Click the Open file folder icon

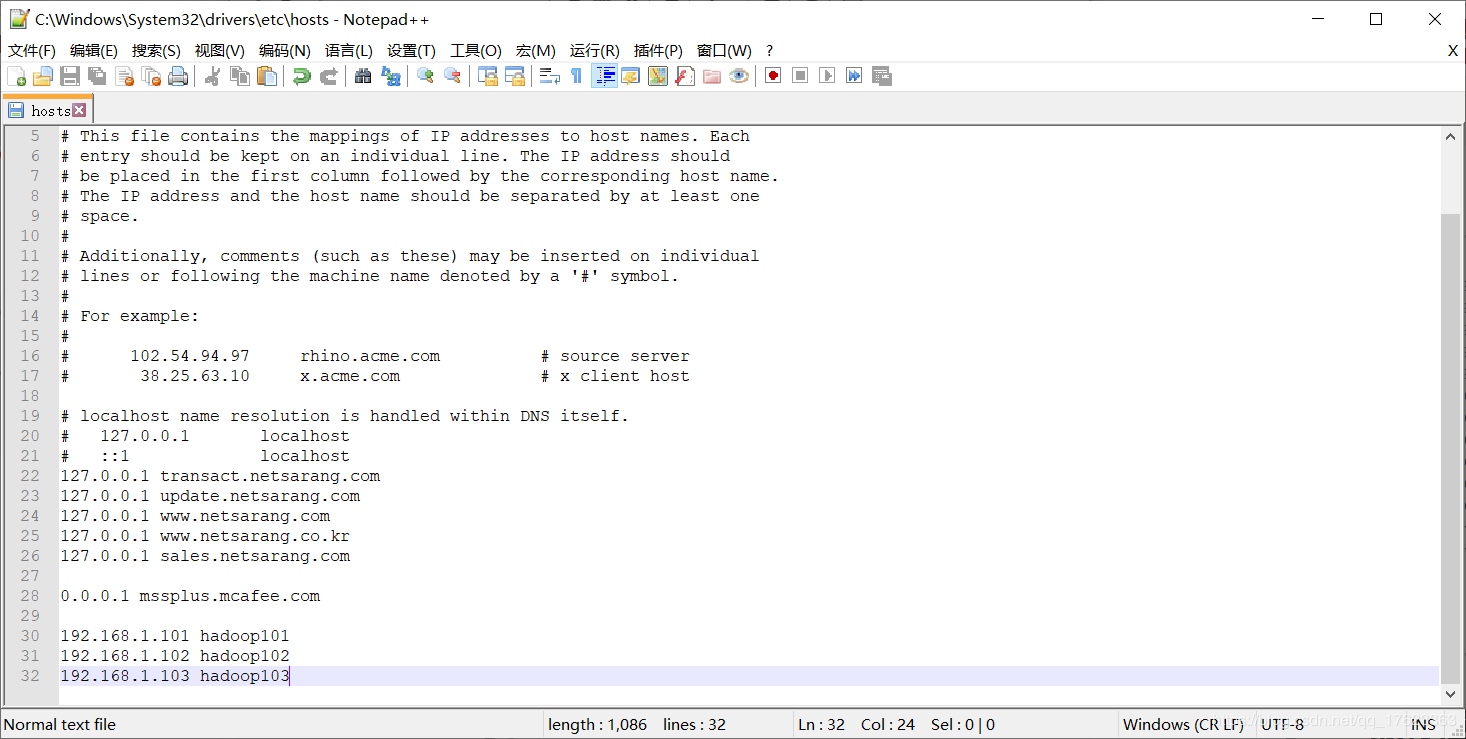click(43, 76)
